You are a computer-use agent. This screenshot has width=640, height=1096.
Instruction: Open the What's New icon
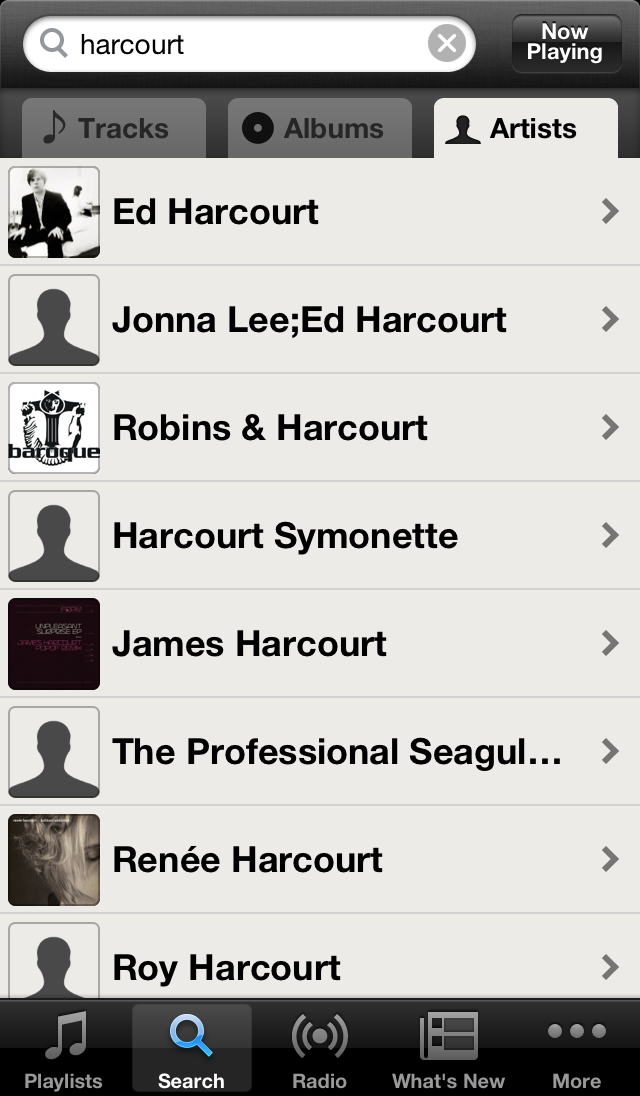[448, 1037]
